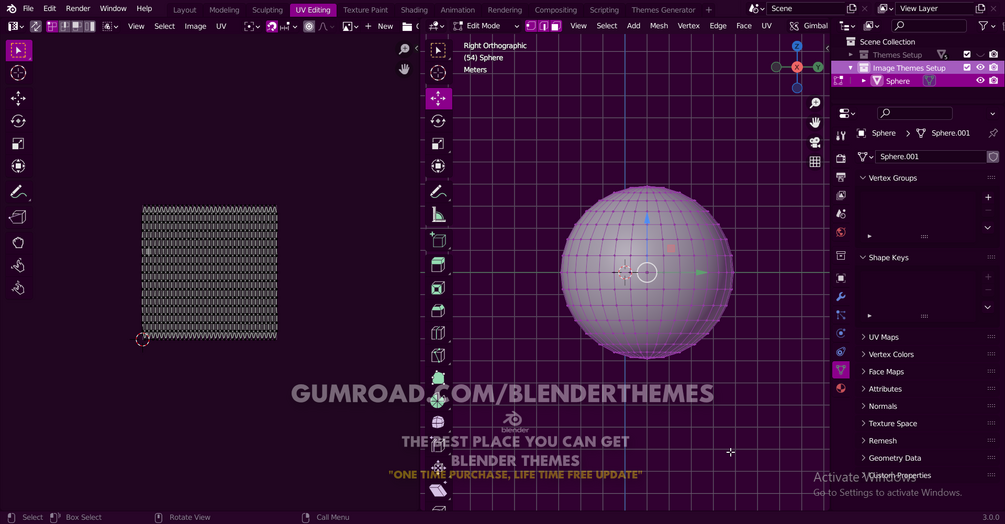Image resolution: width=1005 pixels, height=524 pixels.
Task: Select the Move tool in UV editor
Action: (18, 98)
